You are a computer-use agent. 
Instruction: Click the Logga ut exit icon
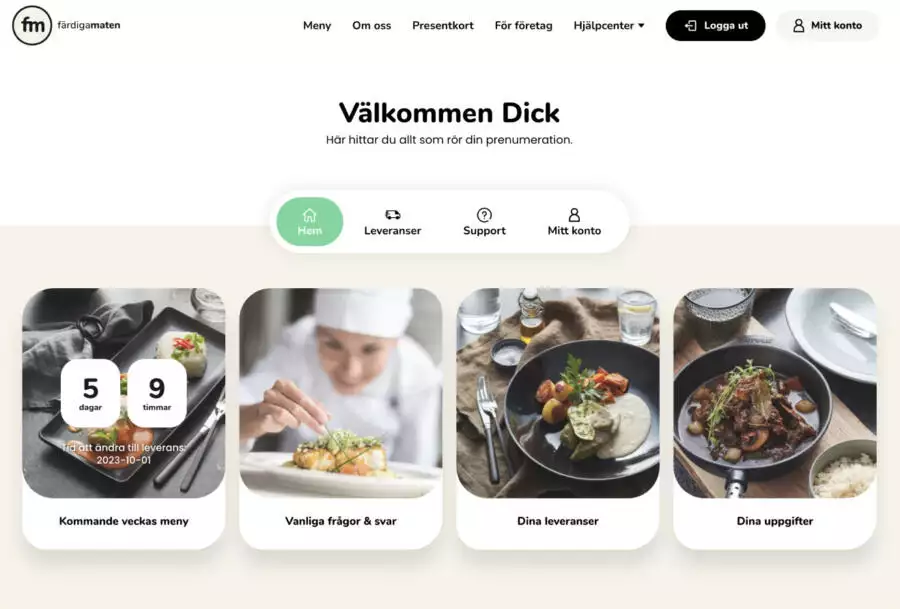click(690, 25)
